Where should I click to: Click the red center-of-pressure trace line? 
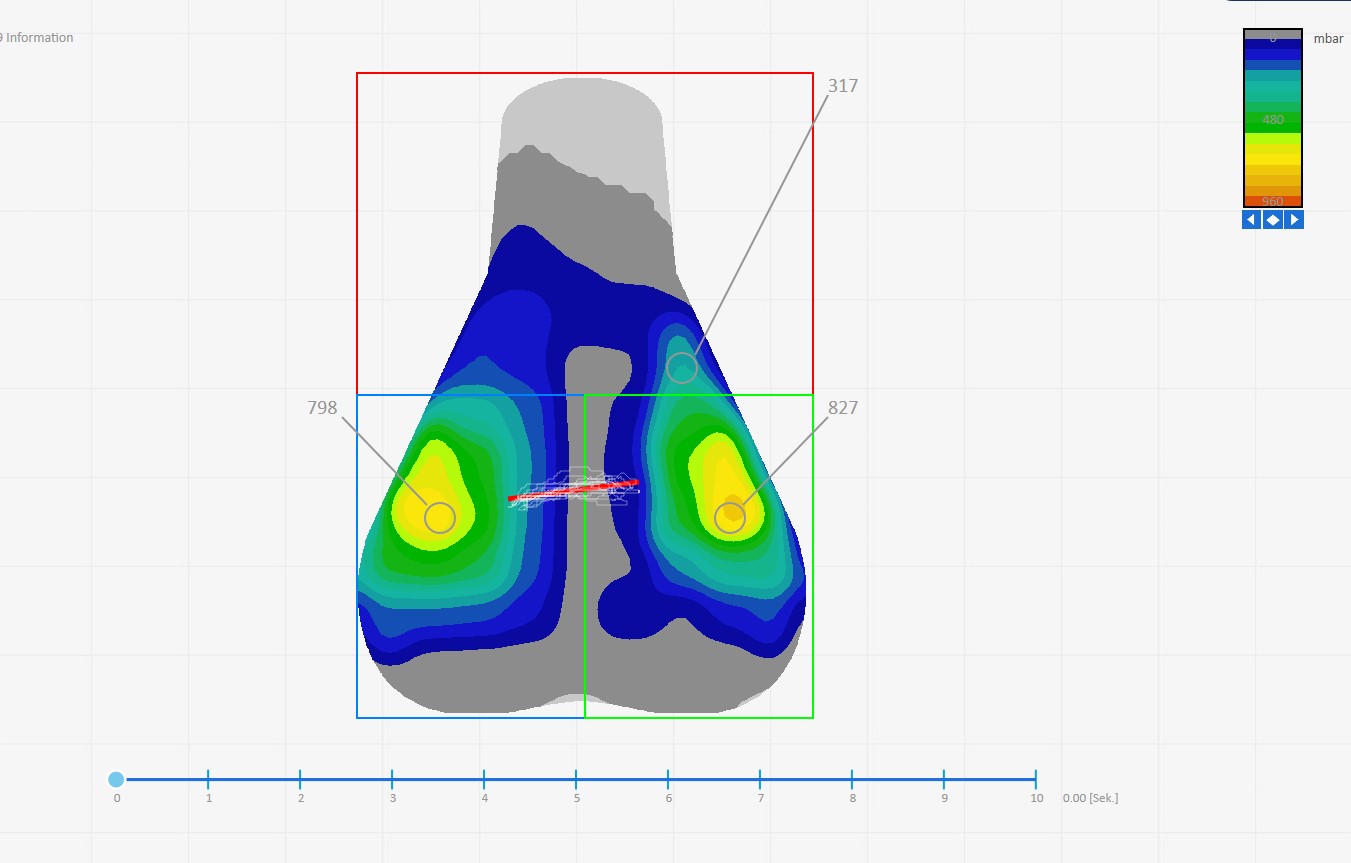573,490
